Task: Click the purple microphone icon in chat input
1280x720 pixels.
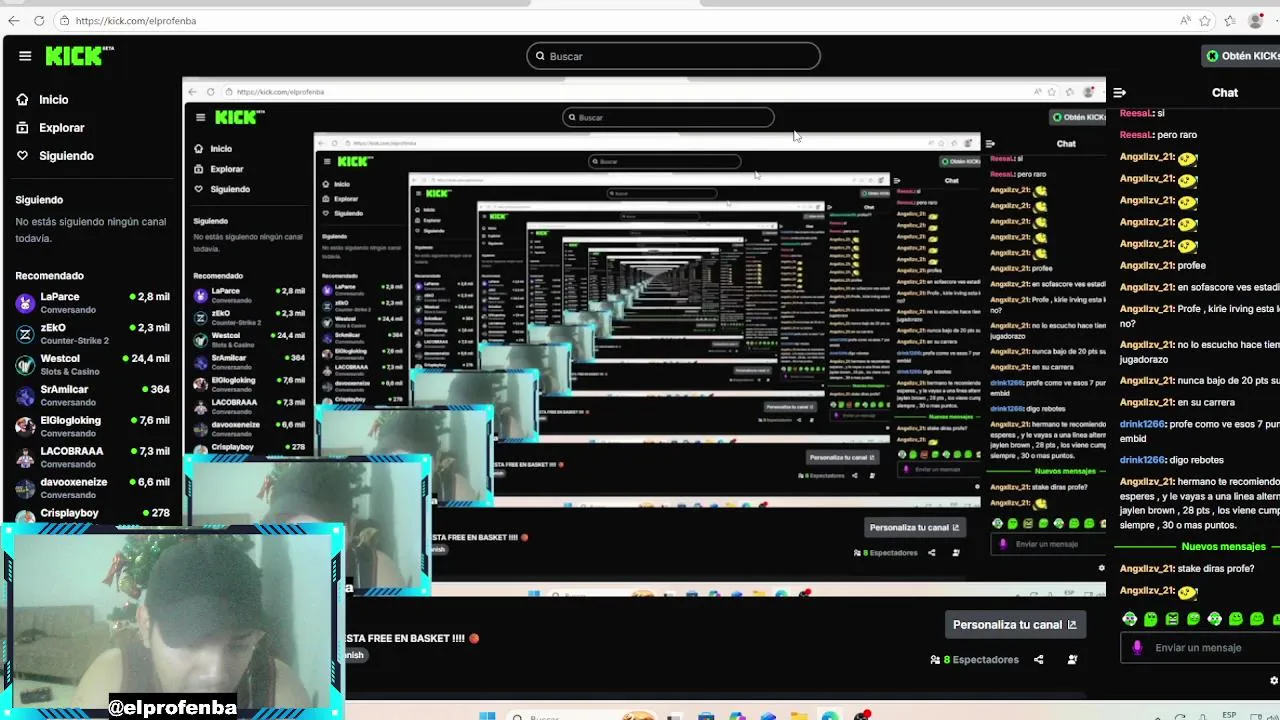Action: tap(1137, 647)
